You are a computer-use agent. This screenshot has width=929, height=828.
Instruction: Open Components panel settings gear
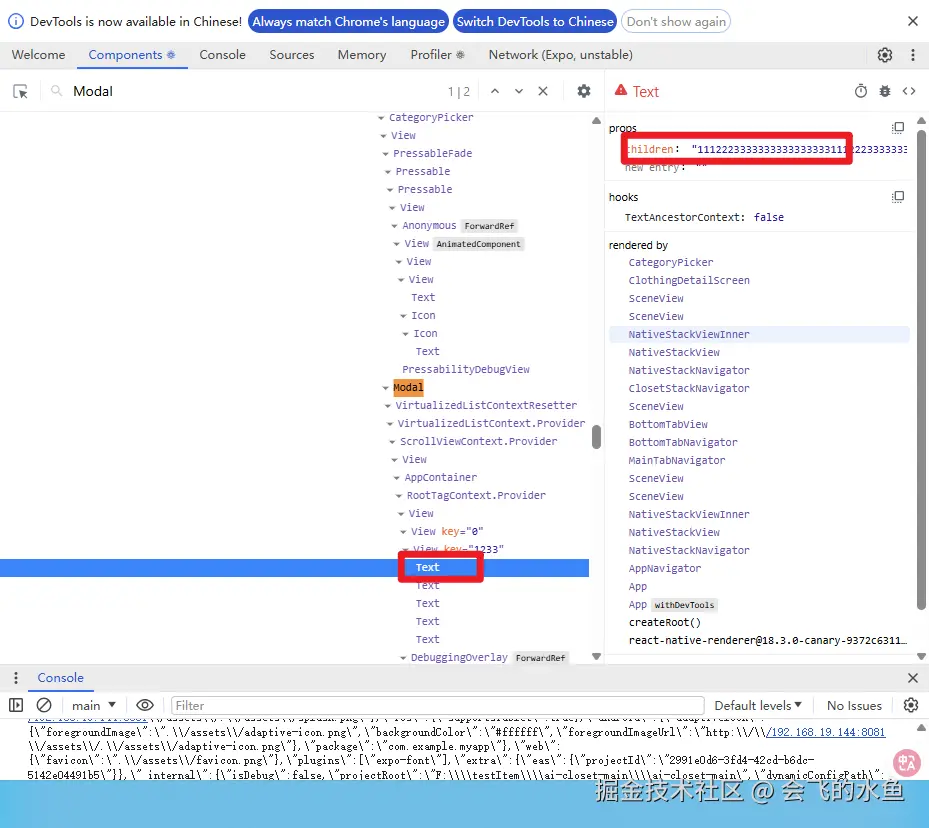click(584, 91)
